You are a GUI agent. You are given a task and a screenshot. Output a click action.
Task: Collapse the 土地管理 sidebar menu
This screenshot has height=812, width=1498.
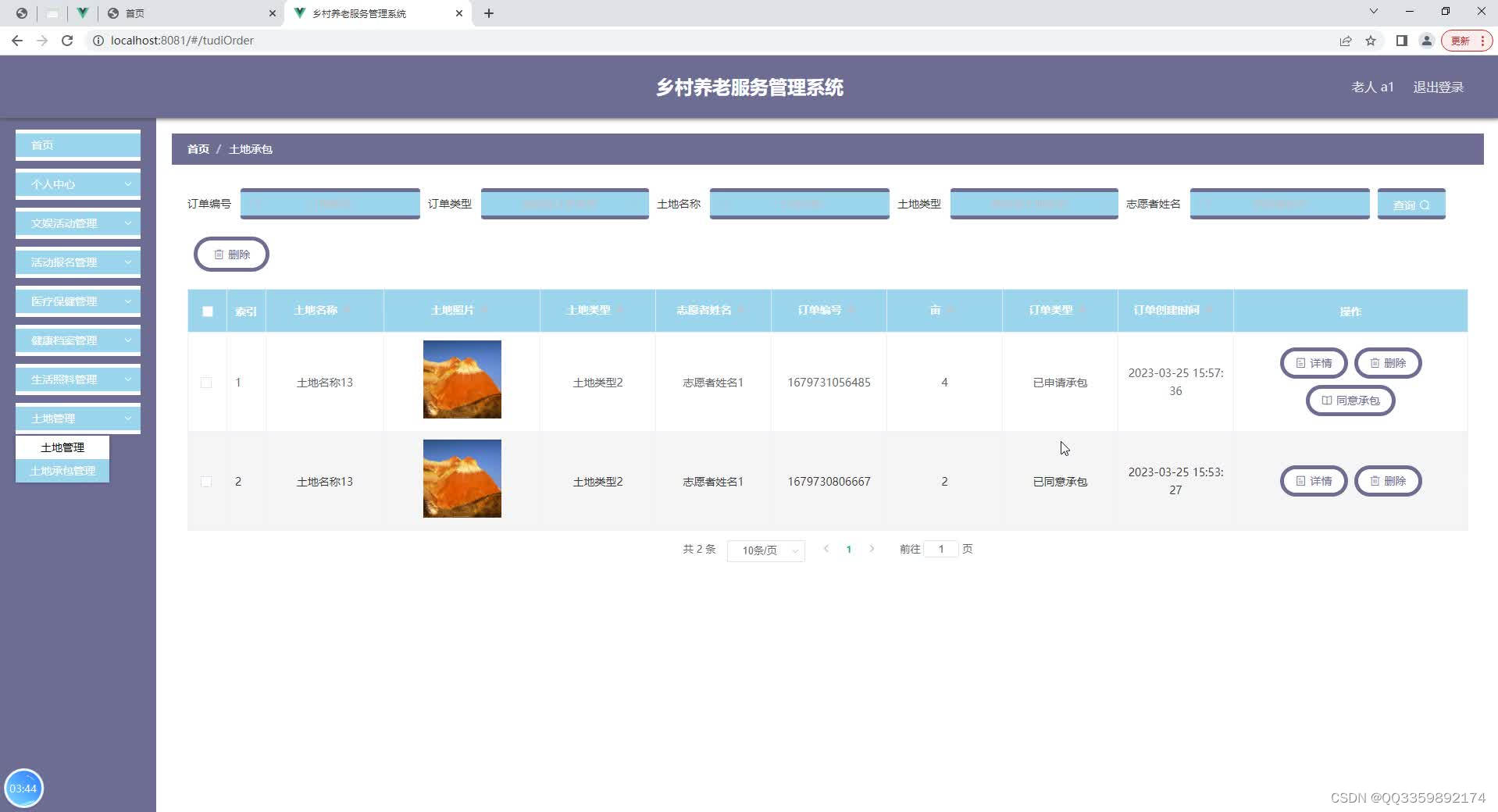(78, 418)
